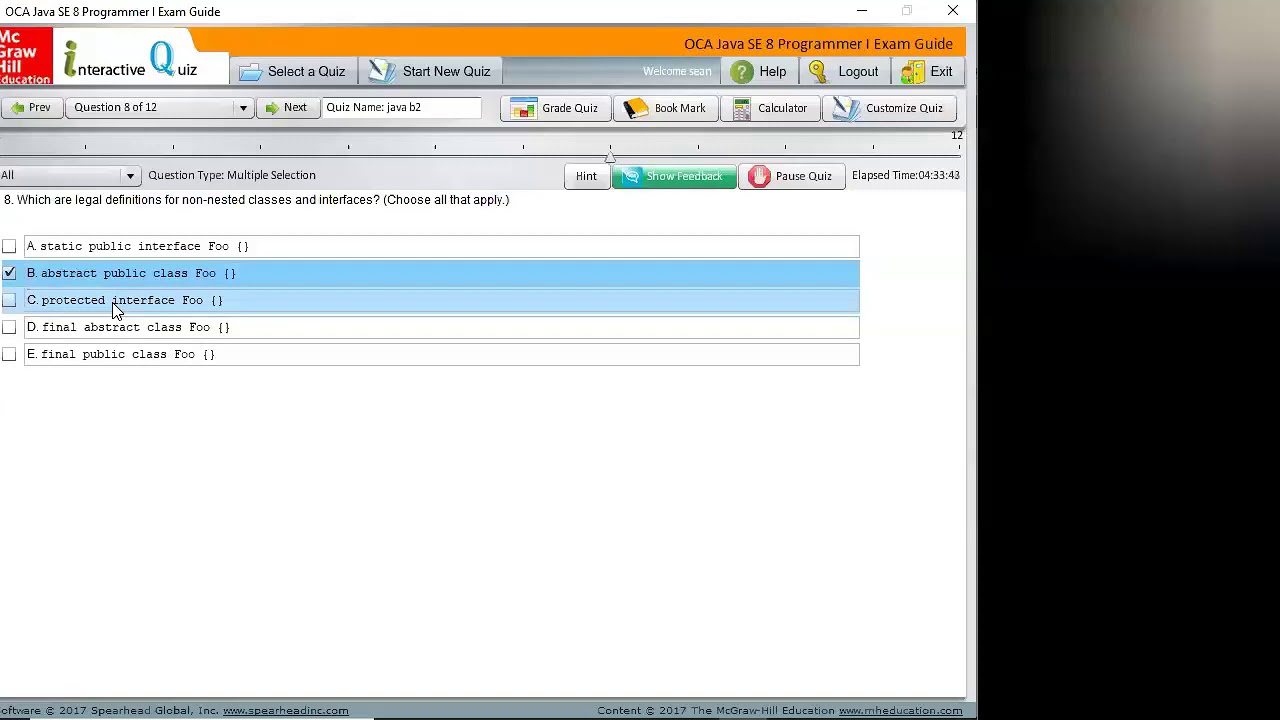The image size is (1280, 720).
Task: Check option C checkbox
Action: pyautogui.click(x=9, y=300)
